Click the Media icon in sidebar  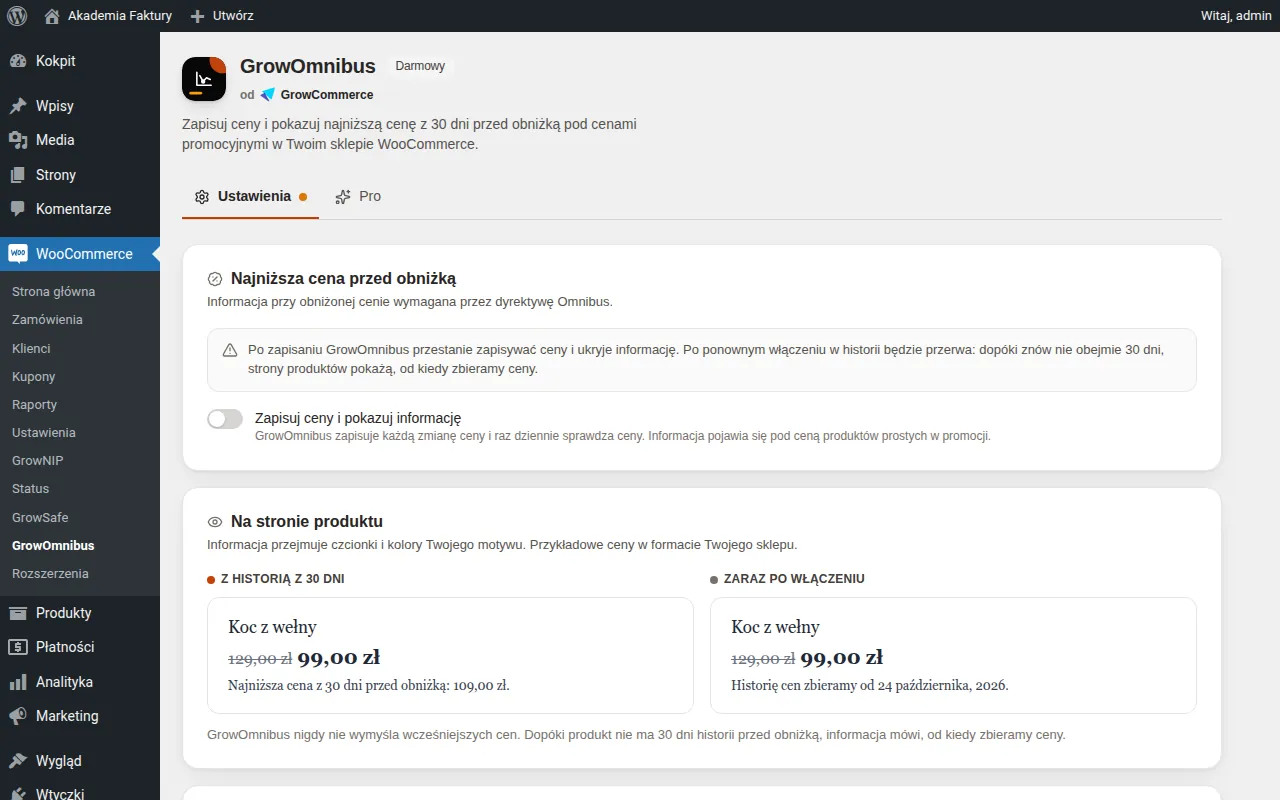tap(17, 140)
